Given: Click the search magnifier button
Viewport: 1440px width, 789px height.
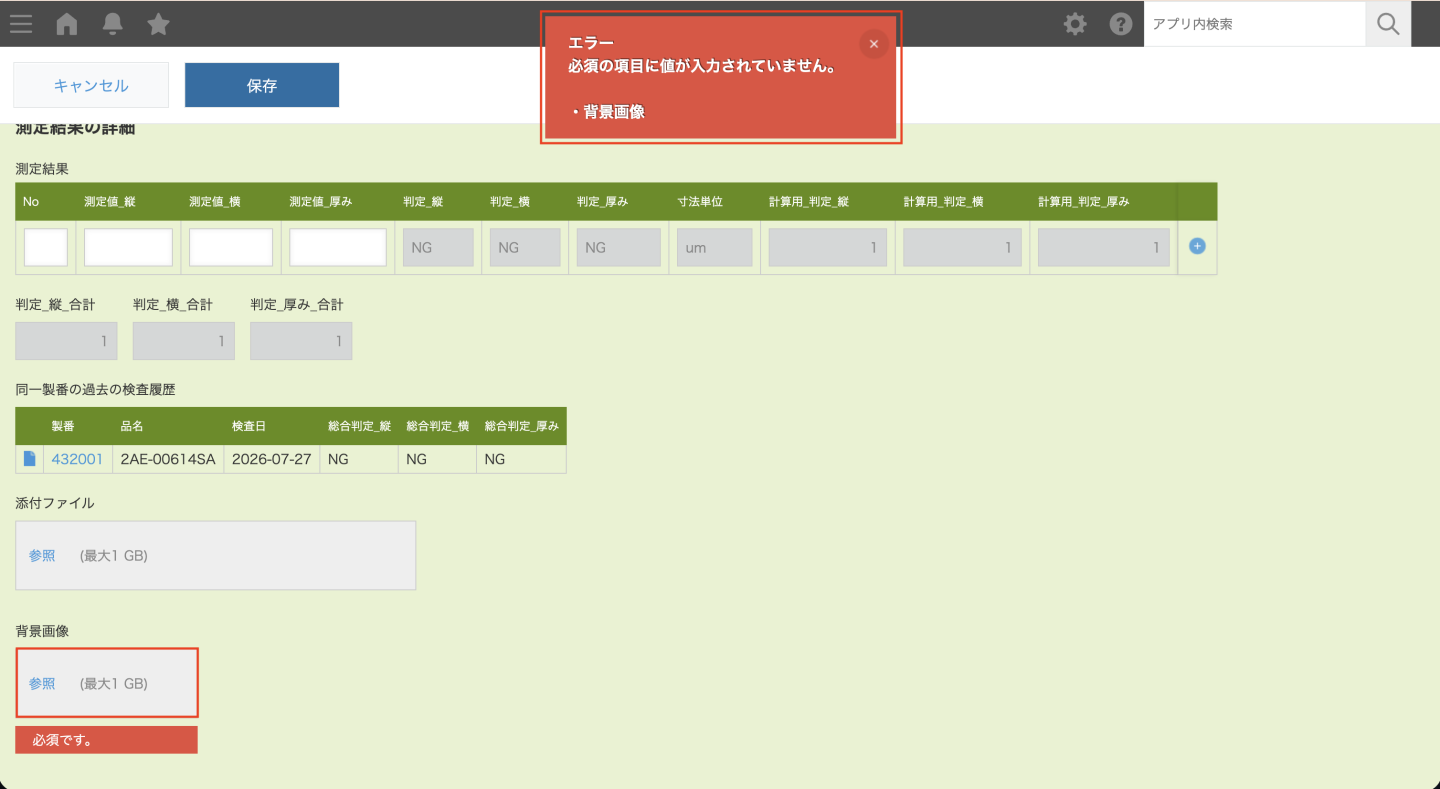Looking at the screenshot, I should click(x=1388, y=24).
